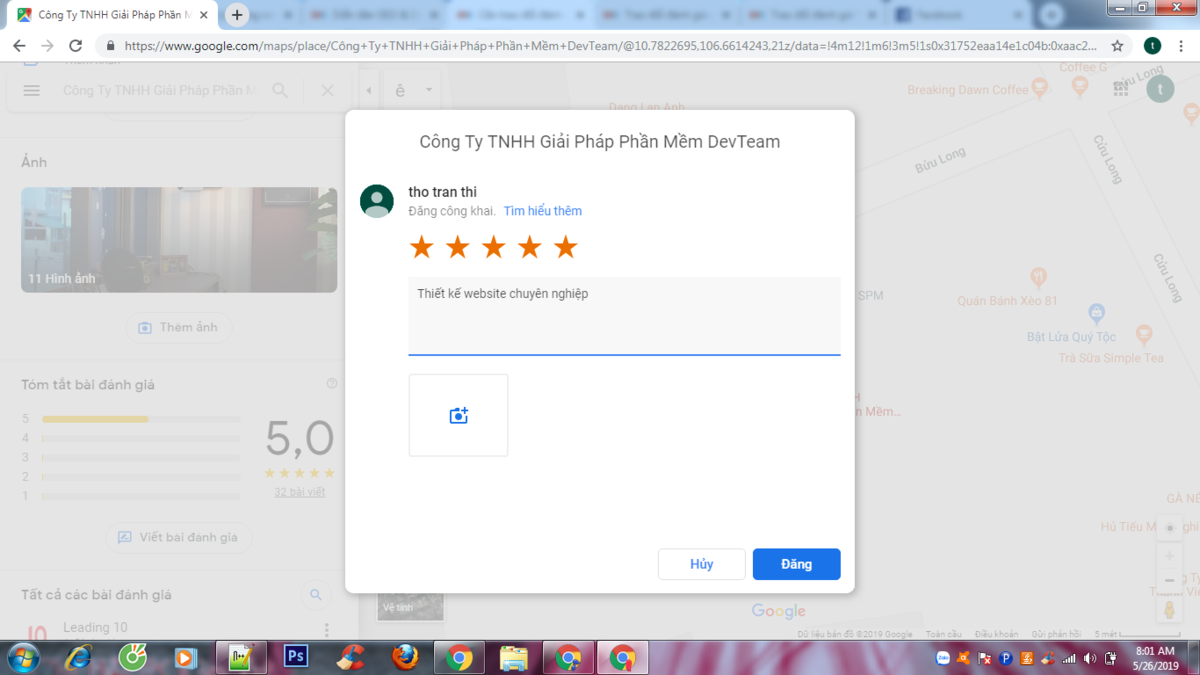Launch Internet Explorer from taskbar
The image size is (1200, 675).
tap(78, 657)
